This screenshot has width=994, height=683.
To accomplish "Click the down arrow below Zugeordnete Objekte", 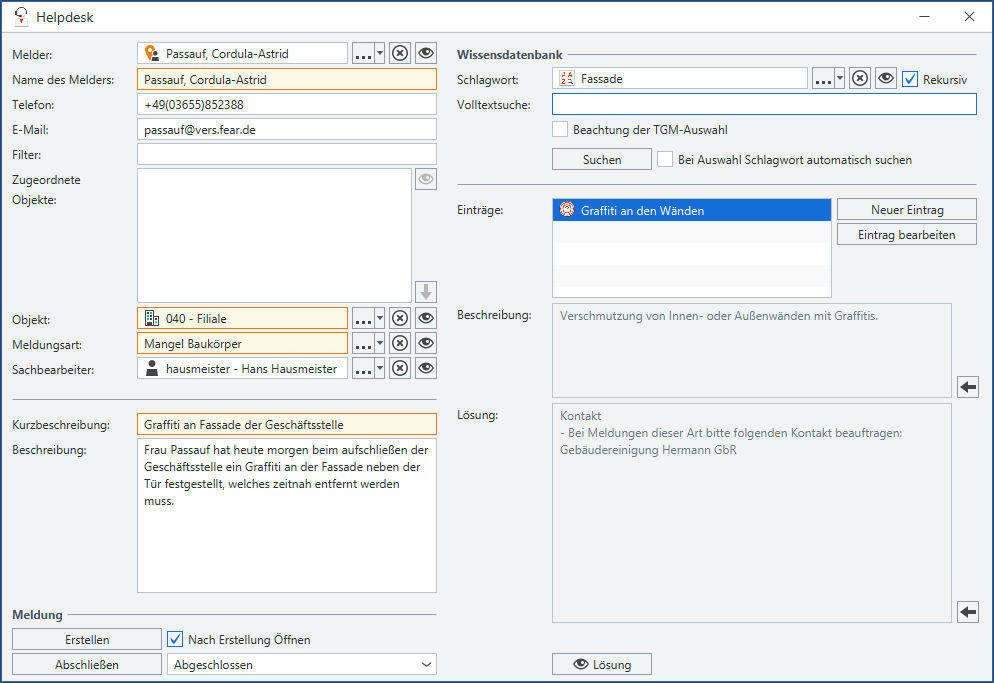I will pyautogui.click(x=426, y=291).
